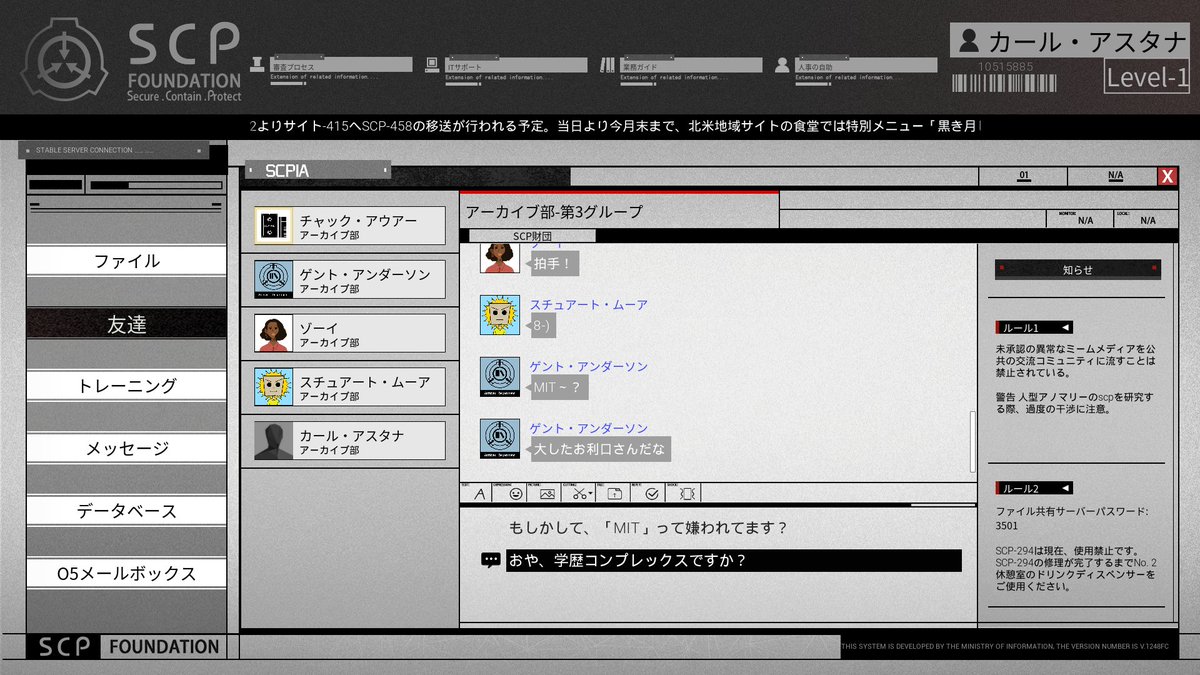Open the text format tool (A icon)
The height and width of the screenshot is (675, 1200).
[x=479, y=493]
